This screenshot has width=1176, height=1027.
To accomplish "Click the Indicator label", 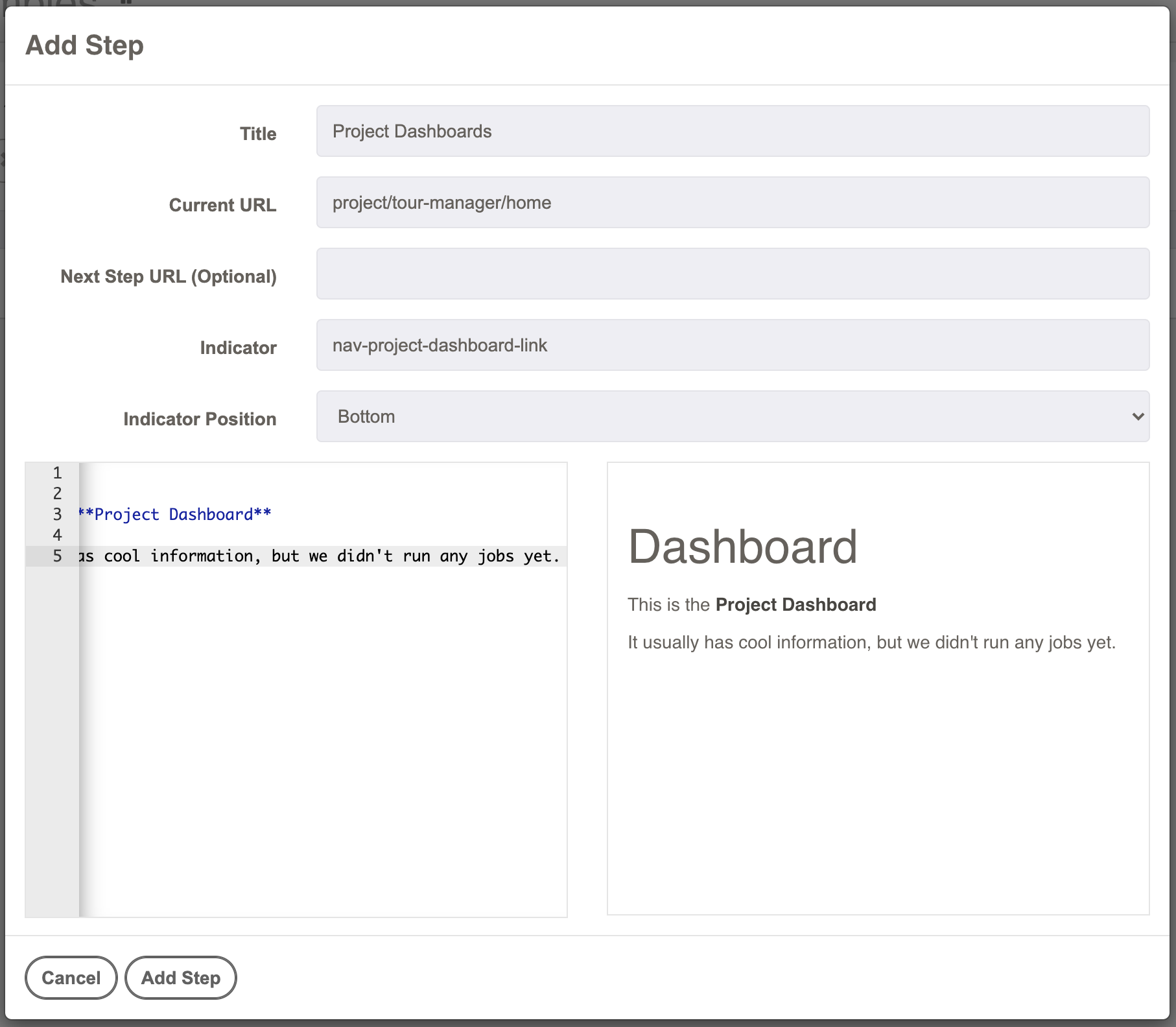I will point(238,348).
